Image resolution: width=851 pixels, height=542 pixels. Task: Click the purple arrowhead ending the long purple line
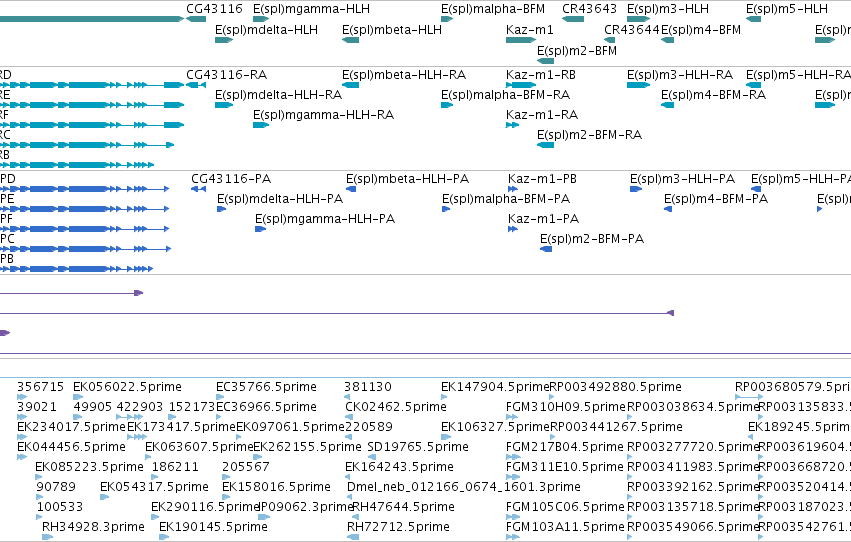point(670,313)
